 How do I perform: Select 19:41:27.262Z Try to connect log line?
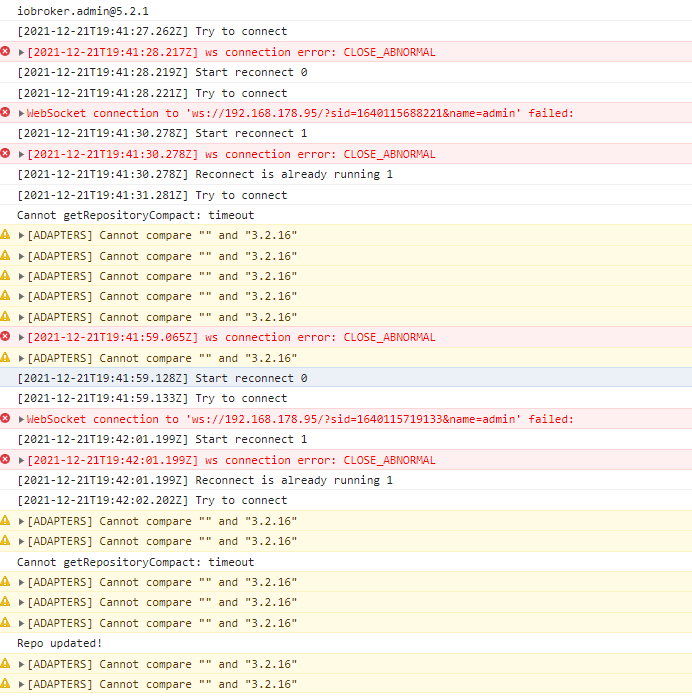point(152,32)
